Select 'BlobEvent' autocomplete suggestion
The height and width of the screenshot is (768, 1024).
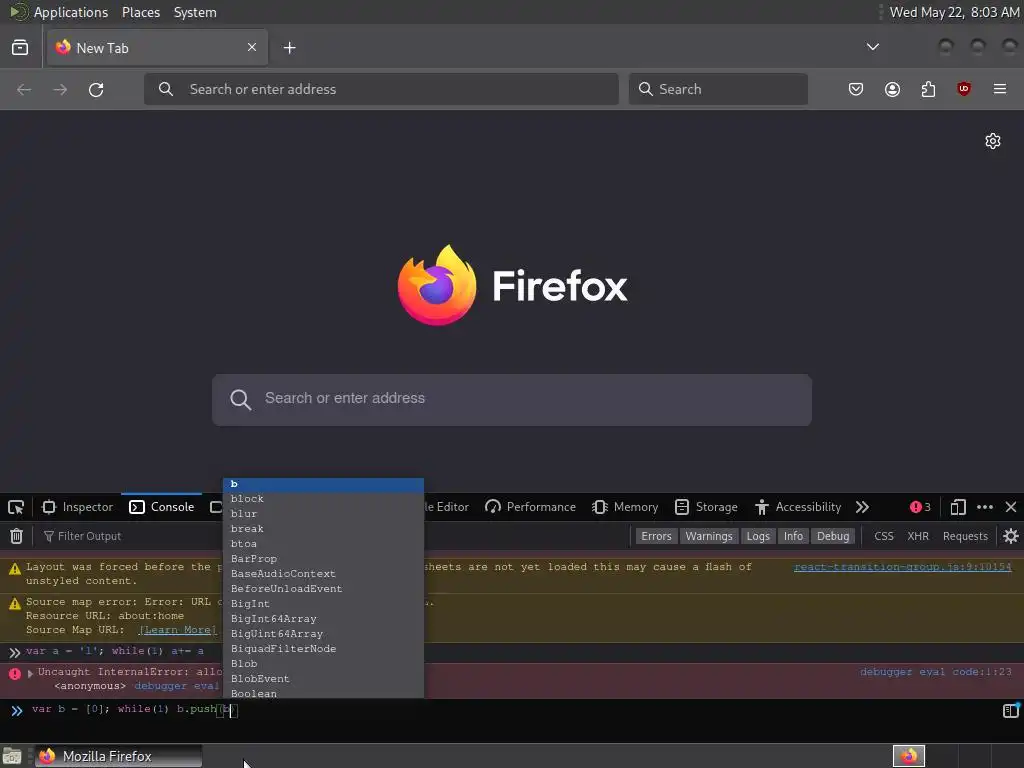[323, 679]
